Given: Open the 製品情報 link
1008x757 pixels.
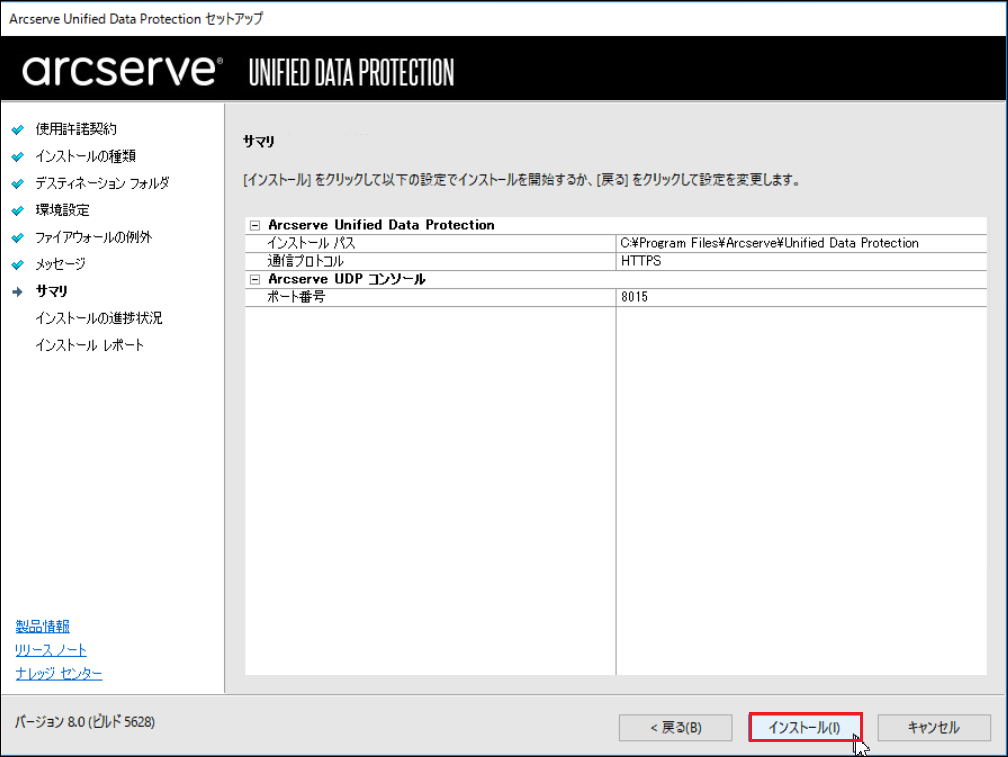Looking at the screenshot, I should 42,626.
